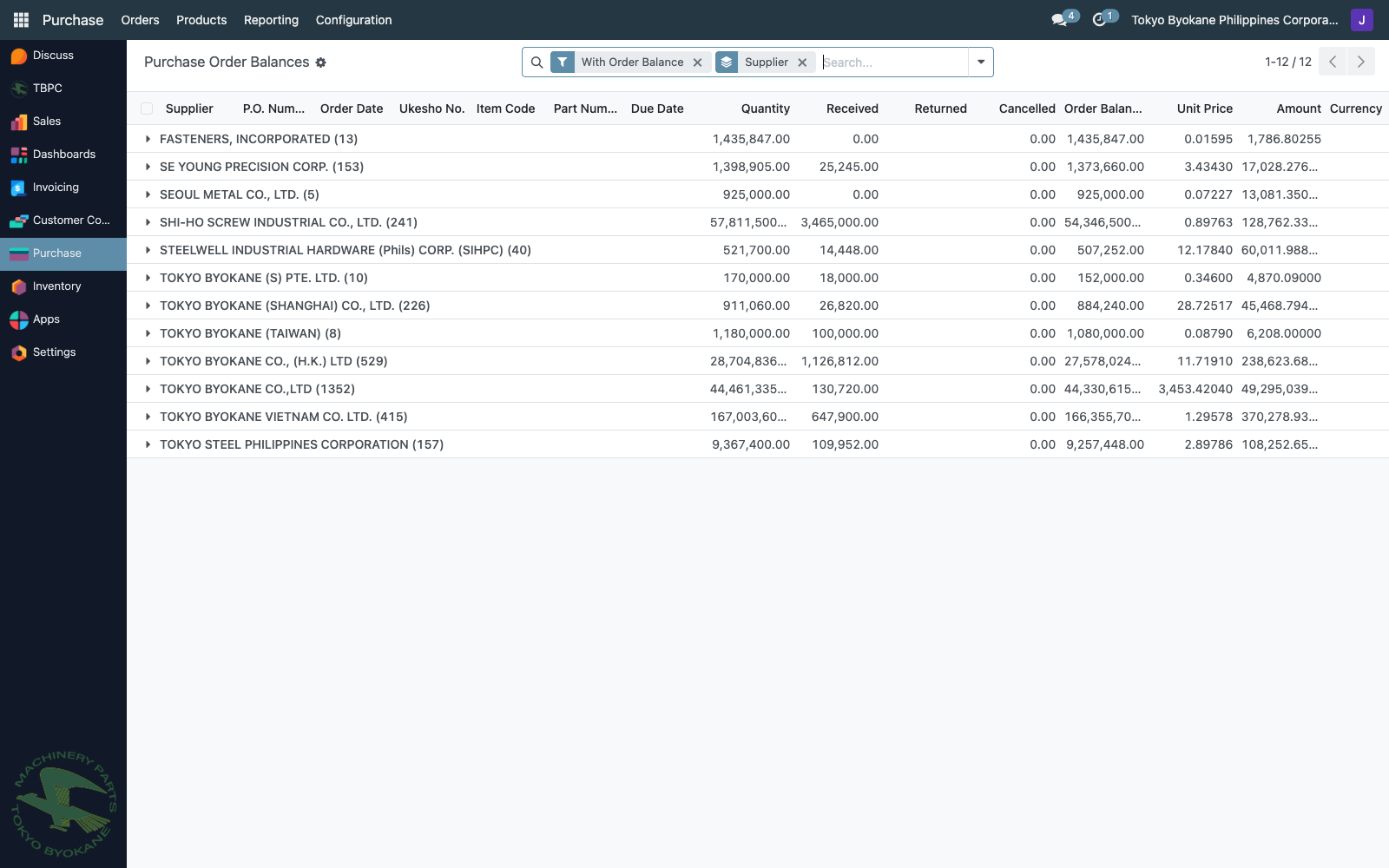Sort by the Currency column header
The height and width of the screenshot is (868, 1389).
coord(1356,108)
